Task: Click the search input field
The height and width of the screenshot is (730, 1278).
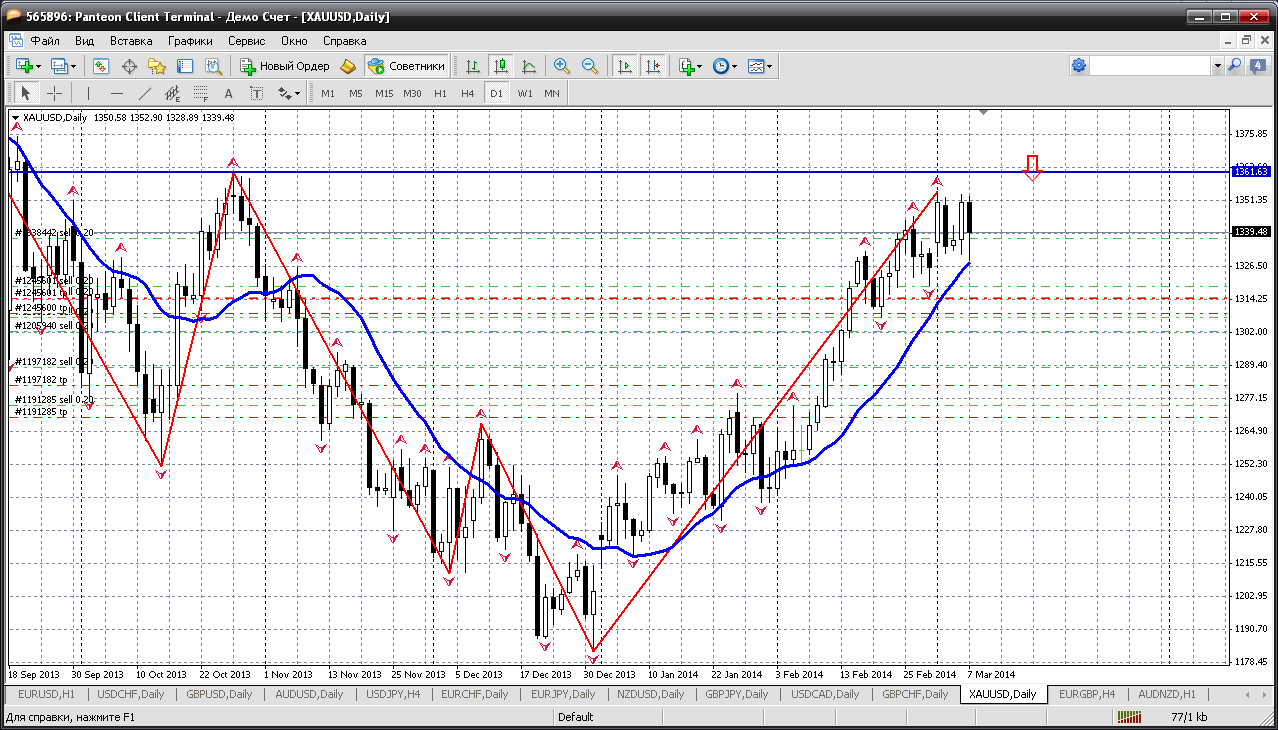Action: [x=1150, y=66]
